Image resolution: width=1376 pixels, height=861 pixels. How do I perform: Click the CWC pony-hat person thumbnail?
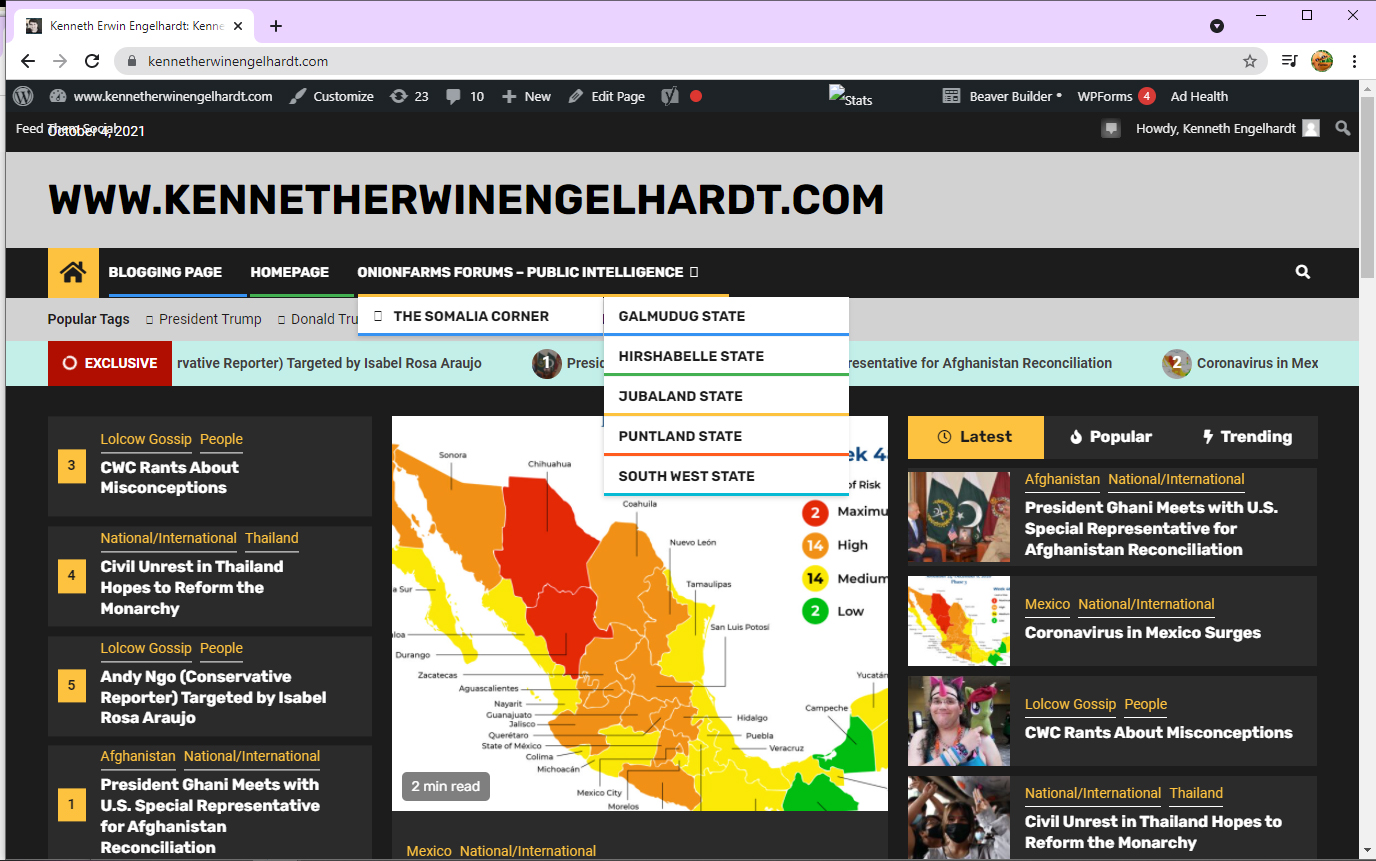click(x=959, y=721)
